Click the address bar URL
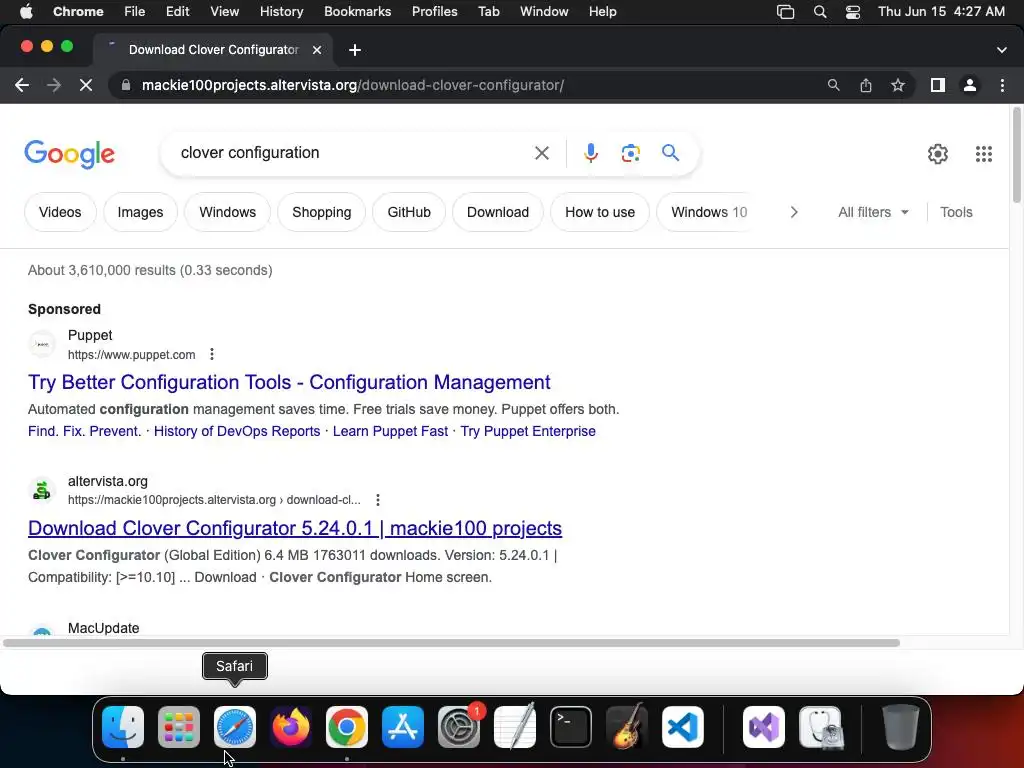The width and height of the screenshot is (1024, 768). point(353,85)
